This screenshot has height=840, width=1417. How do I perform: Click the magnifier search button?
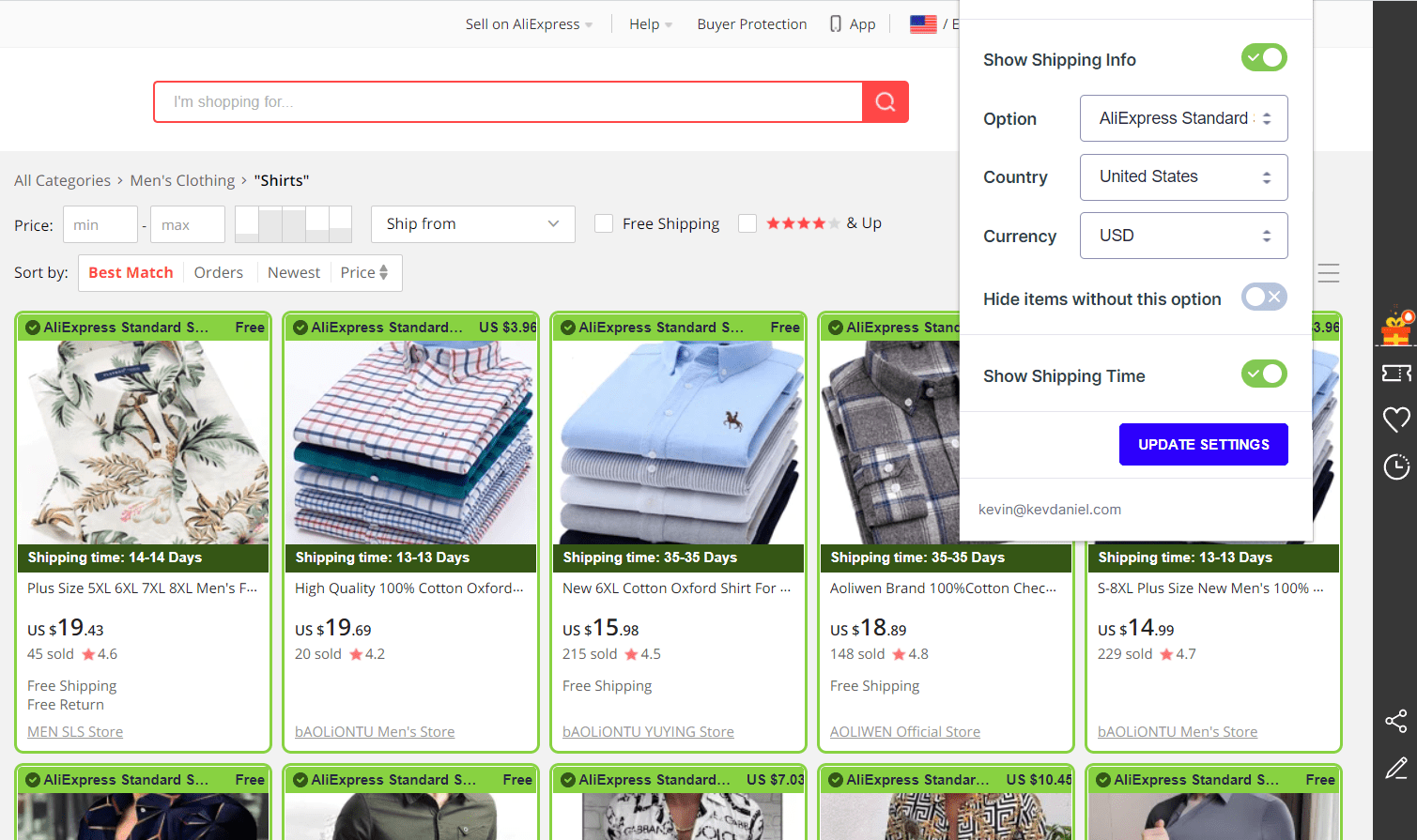tap(885, 101)
